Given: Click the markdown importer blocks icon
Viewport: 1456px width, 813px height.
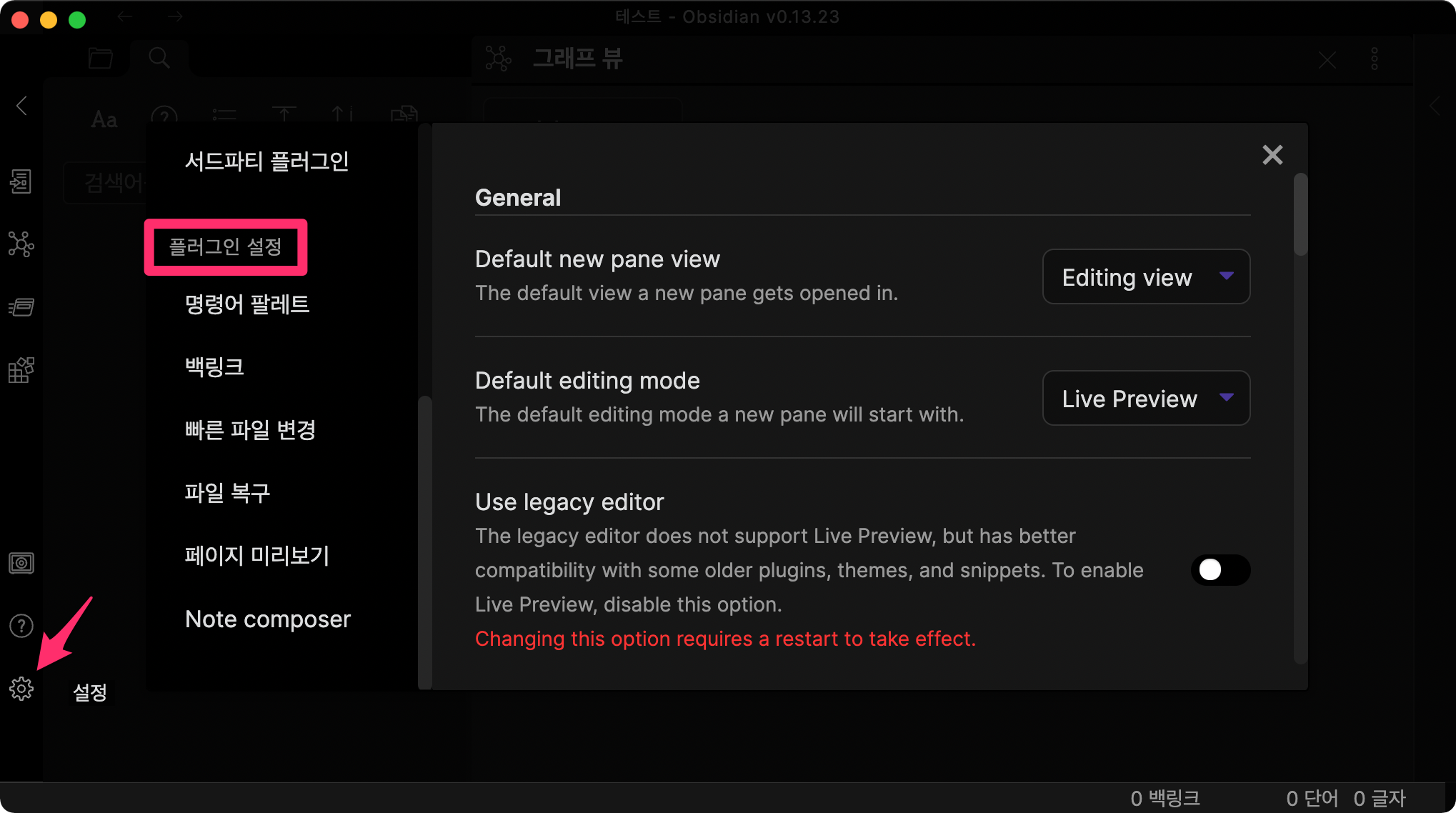Looking at the screenshot, I should [21, 370].
